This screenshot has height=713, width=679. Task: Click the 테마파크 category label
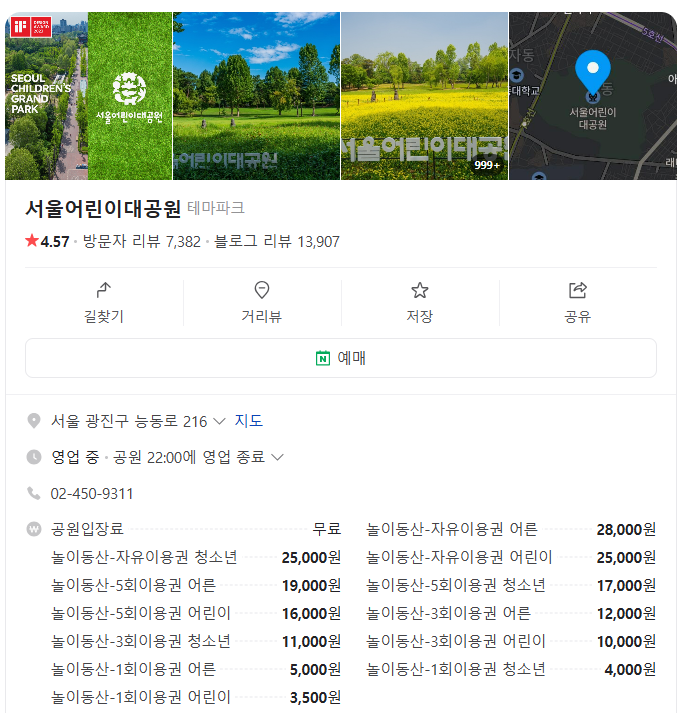click(216, 208)
